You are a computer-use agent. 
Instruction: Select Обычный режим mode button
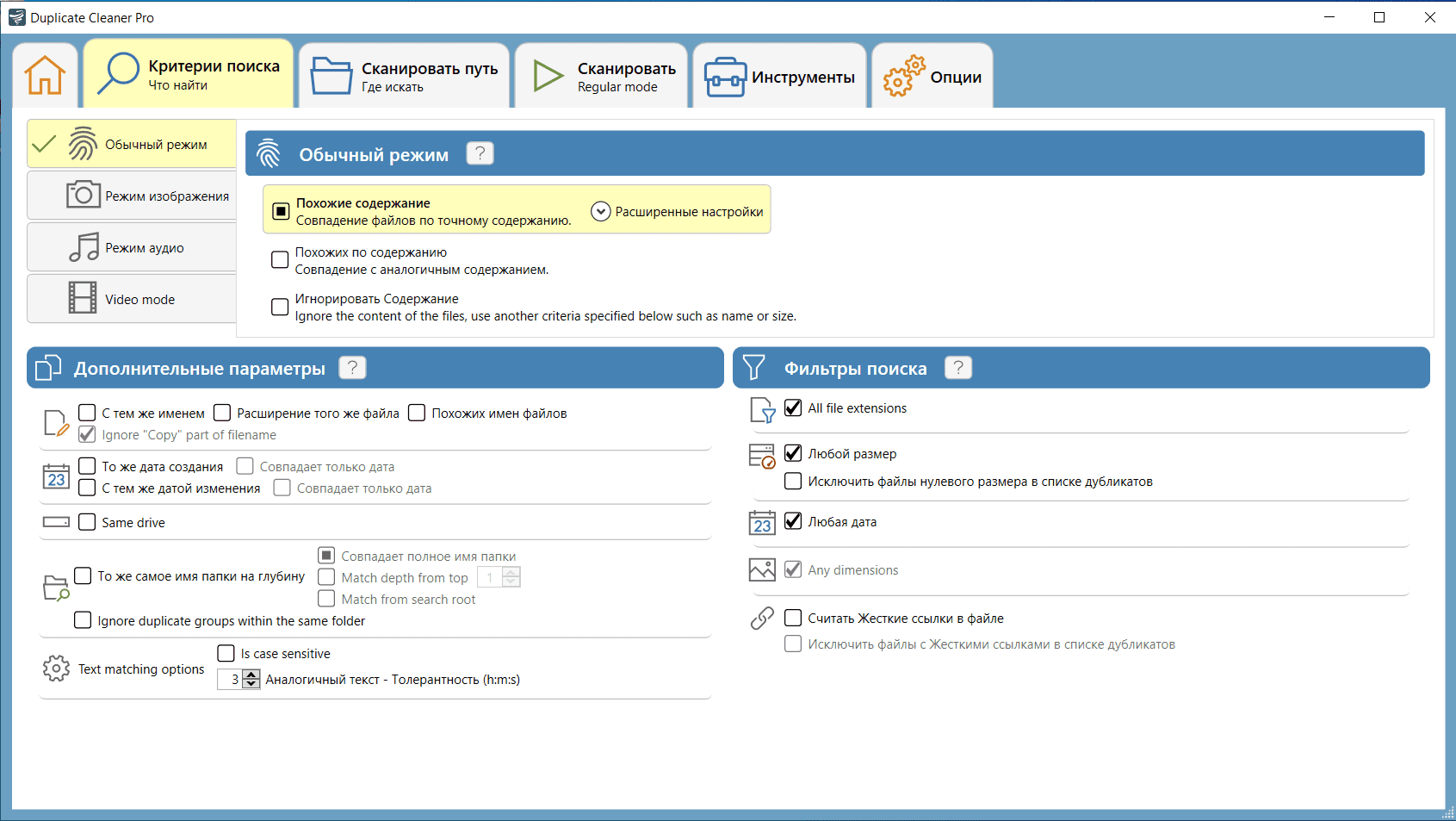[x=132, y=144]
